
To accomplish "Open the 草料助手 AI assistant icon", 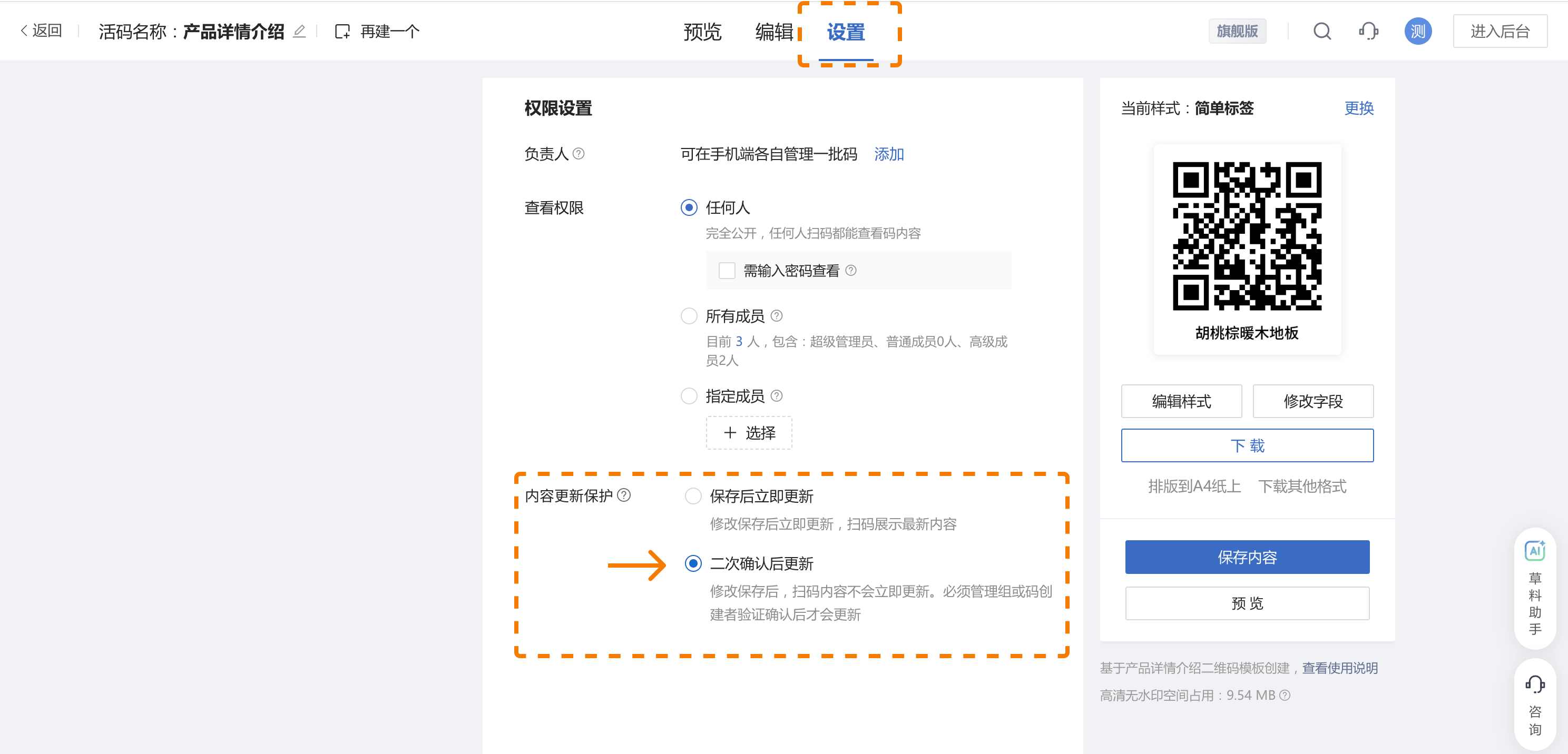I will coord(1534,551).
